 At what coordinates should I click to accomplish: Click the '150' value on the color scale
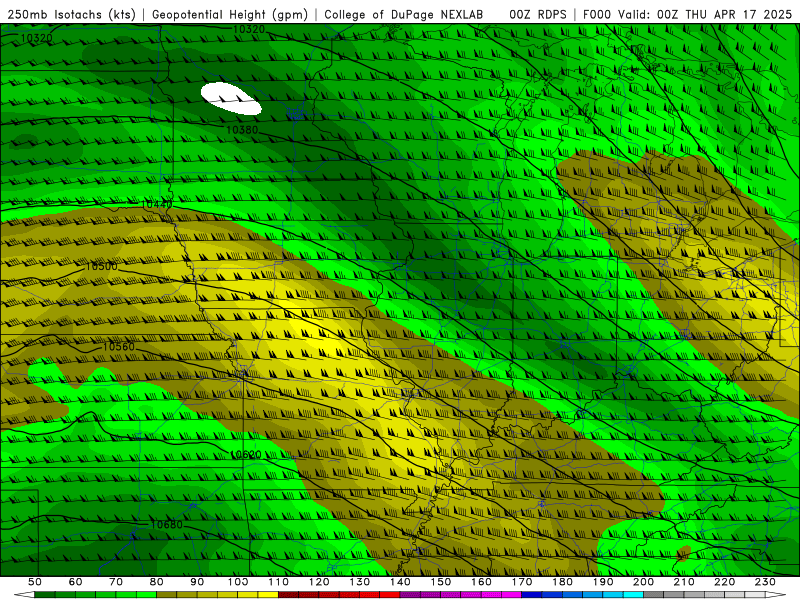pyautogui.click(x=441, y=582)
